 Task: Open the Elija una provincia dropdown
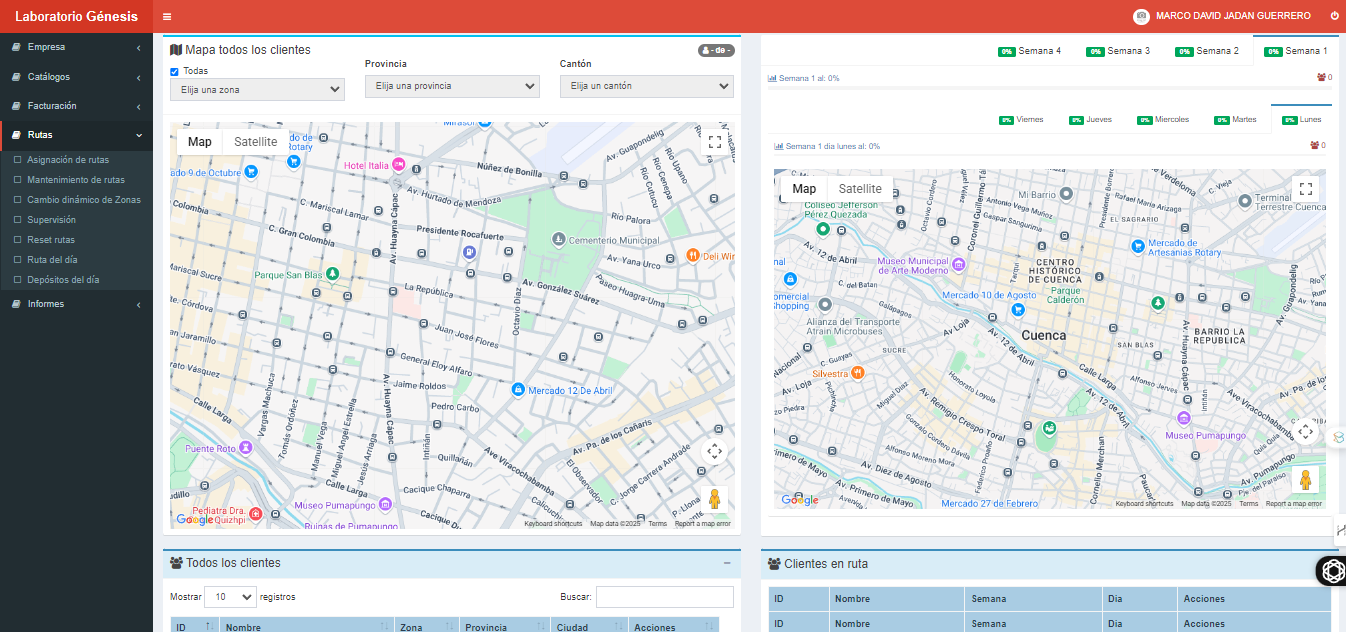click(x=452, y=86)
